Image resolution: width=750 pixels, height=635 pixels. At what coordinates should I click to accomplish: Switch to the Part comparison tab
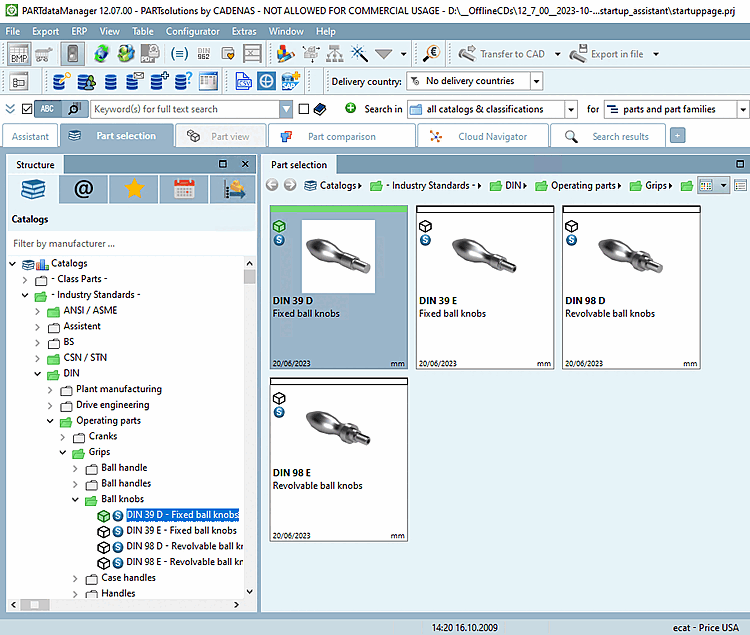340,136
